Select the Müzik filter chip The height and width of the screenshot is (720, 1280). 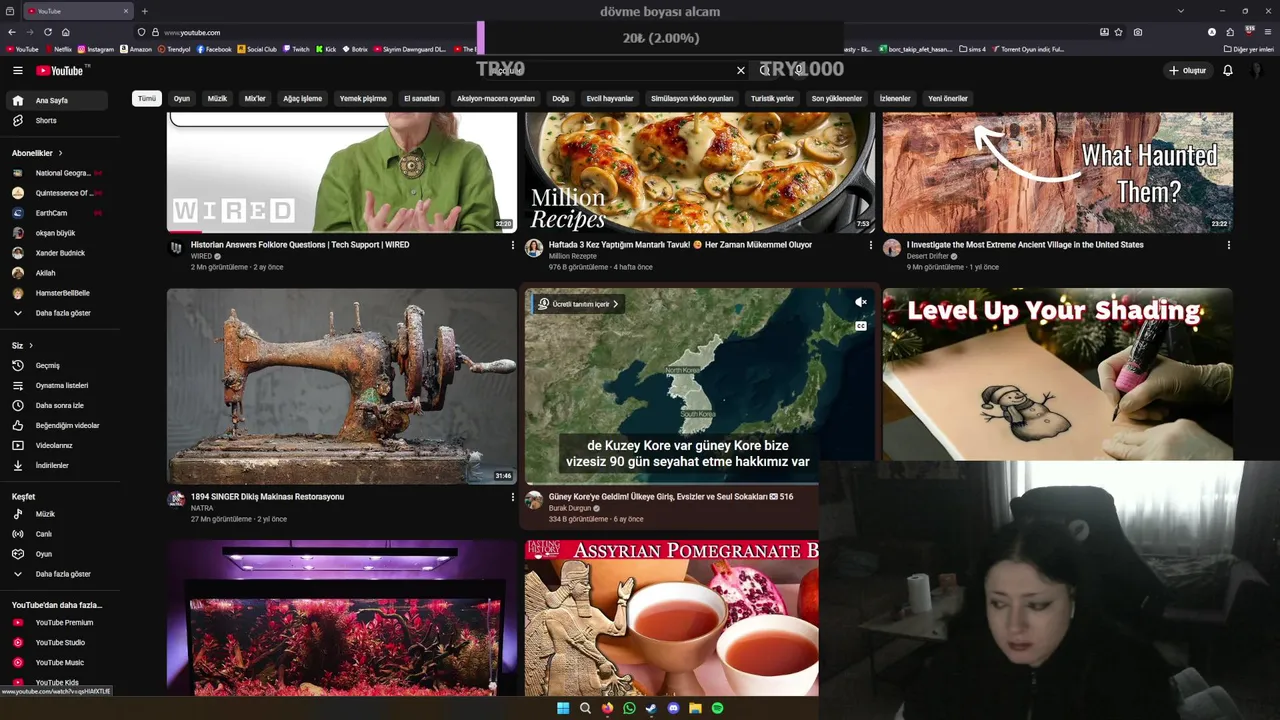(217, 99)
